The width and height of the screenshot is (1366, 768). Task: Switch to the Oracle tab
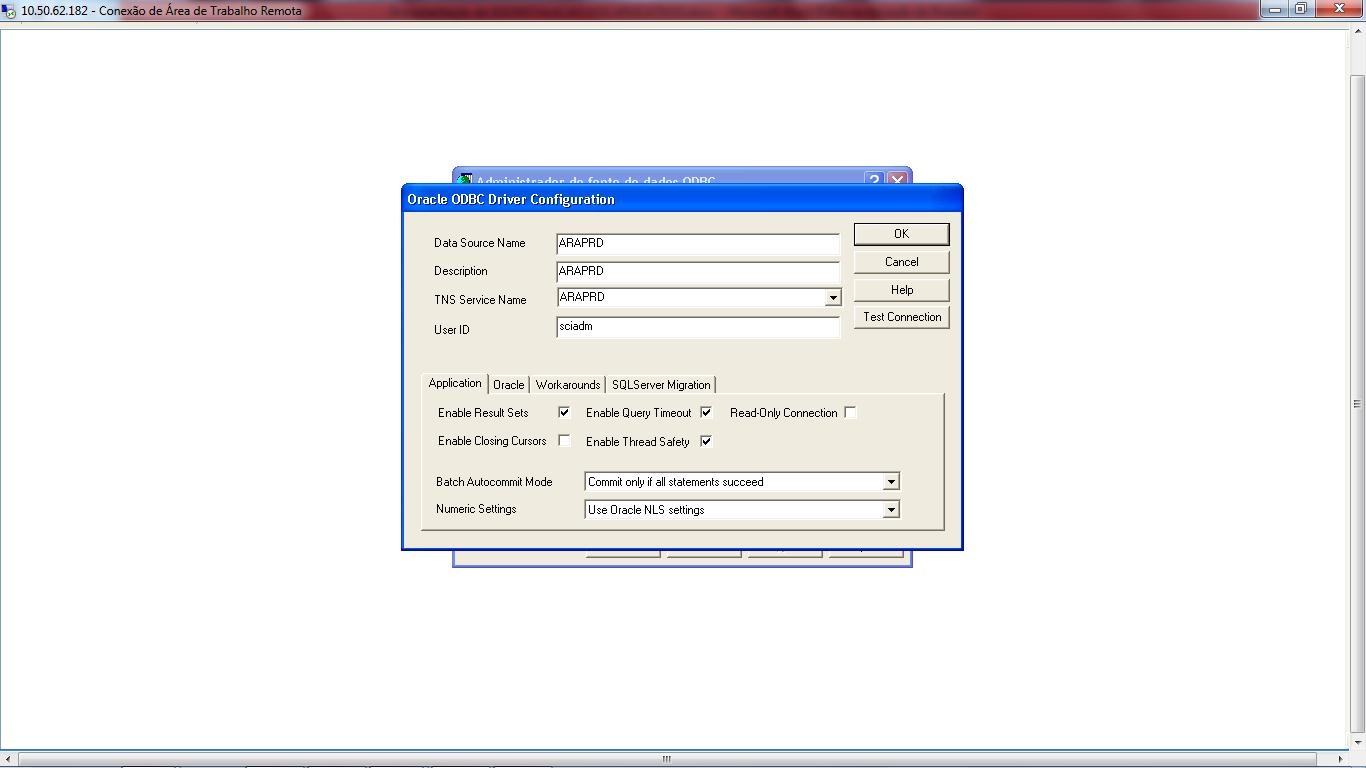pos(508,385)
